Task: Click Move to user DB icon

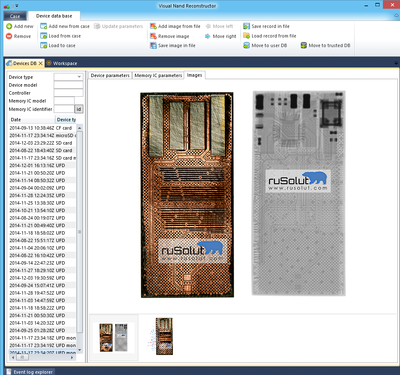Action: (247, 45)
